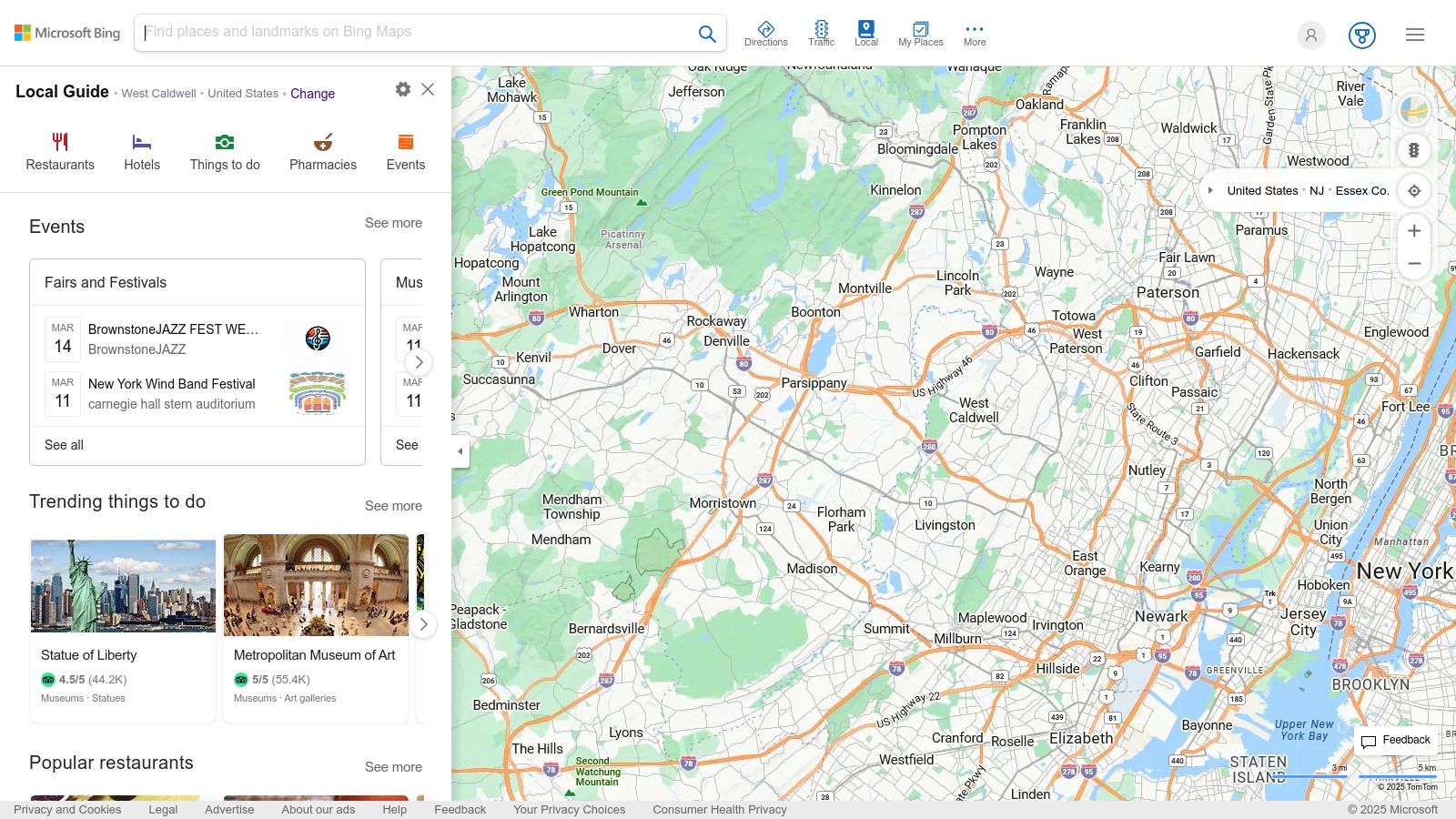The height and width of the screenshot is (819, 1456).
Task: Click Newark label on the map
Action: (1161, 616)
